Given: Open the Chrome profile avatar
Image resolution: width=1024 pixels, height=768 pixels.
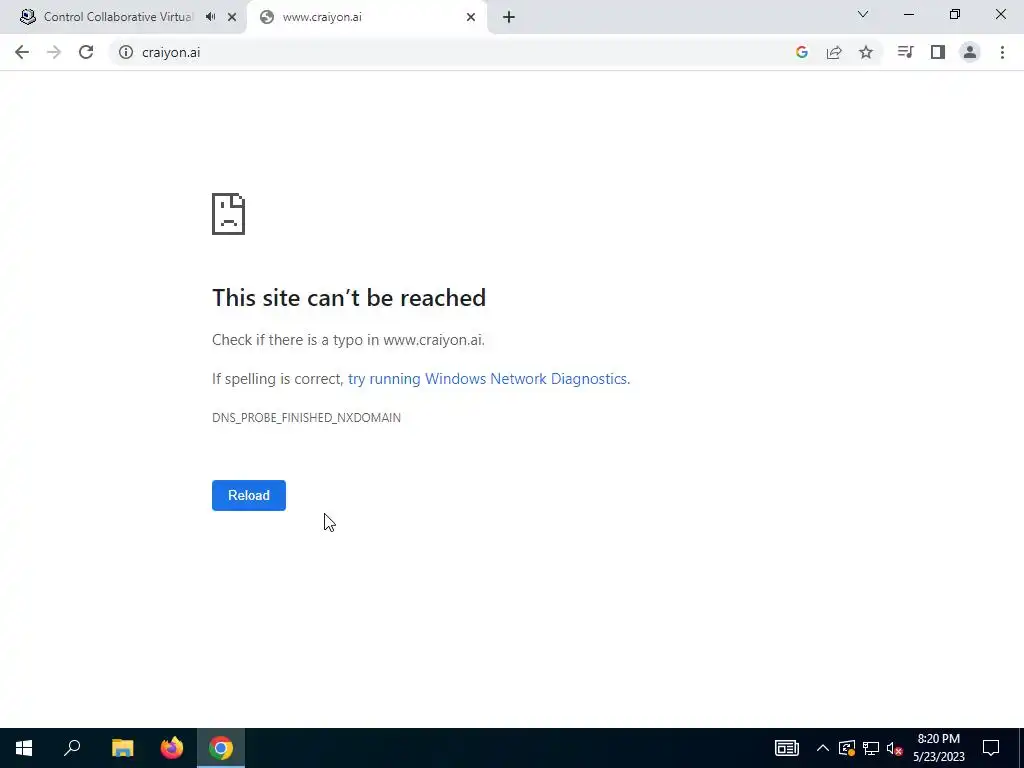Looking at the screenshot, I should click(970, 52).
